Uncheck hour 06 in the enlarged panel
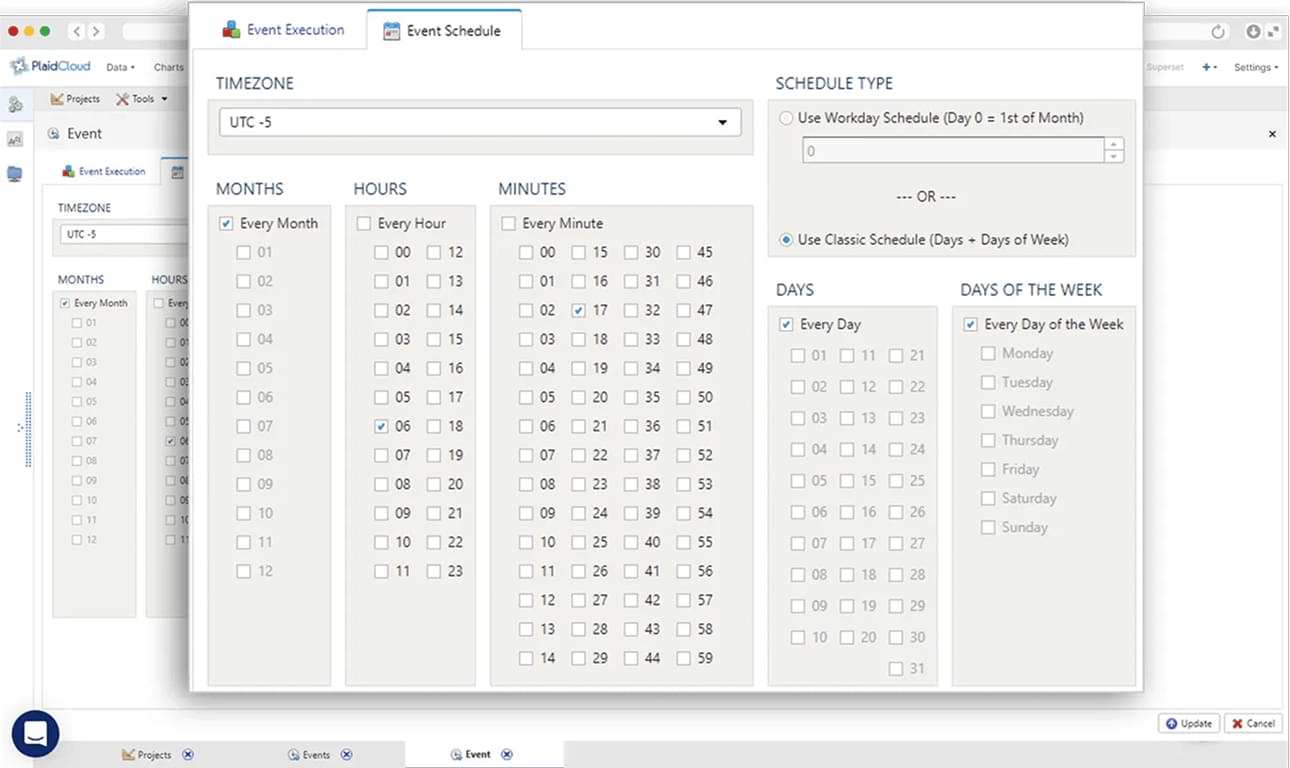 381,426
